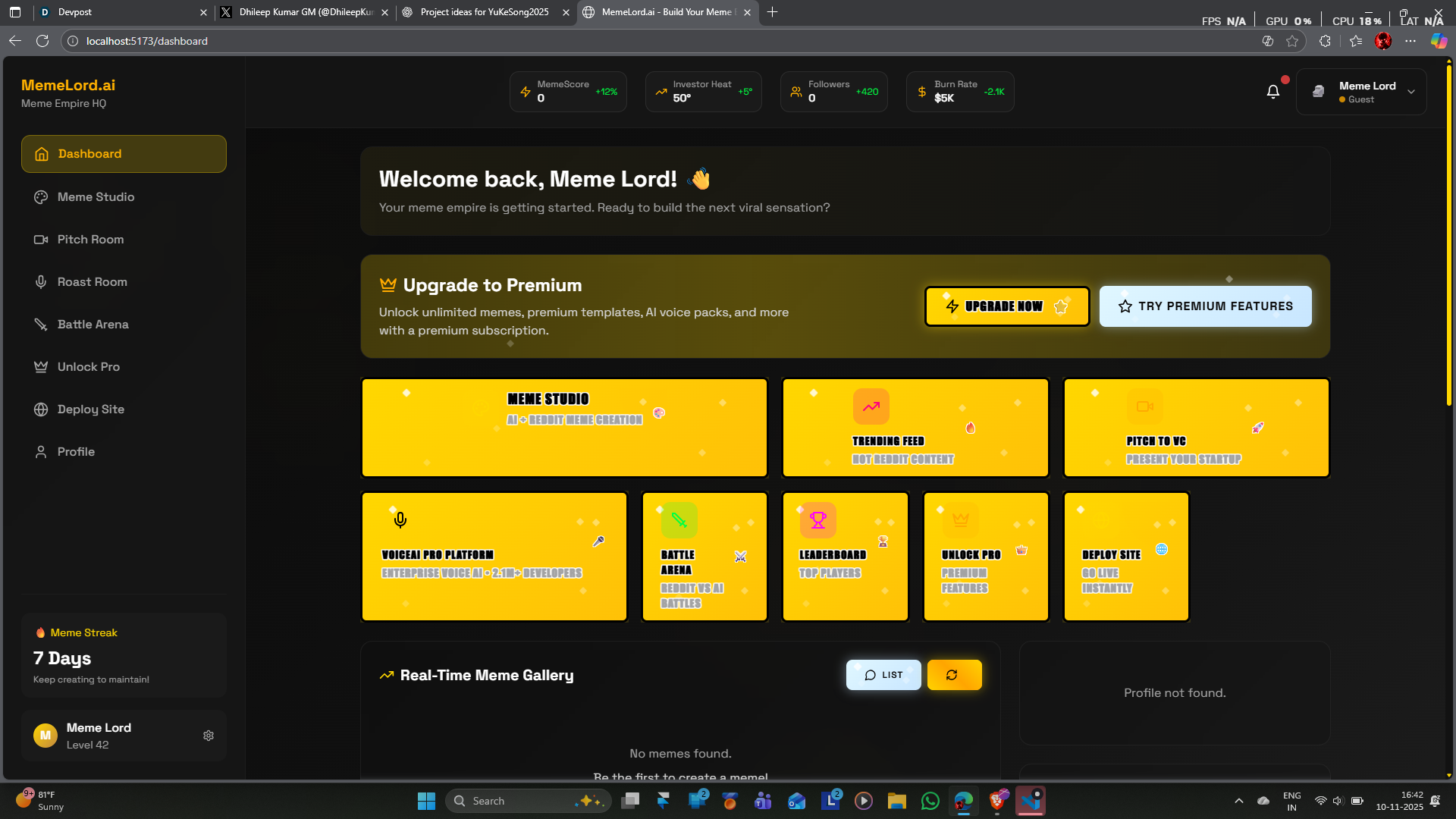Click the page vertical scrollbar
Image resolution: width=1456 pixels, height=819 pixels.
(1449, 235)
